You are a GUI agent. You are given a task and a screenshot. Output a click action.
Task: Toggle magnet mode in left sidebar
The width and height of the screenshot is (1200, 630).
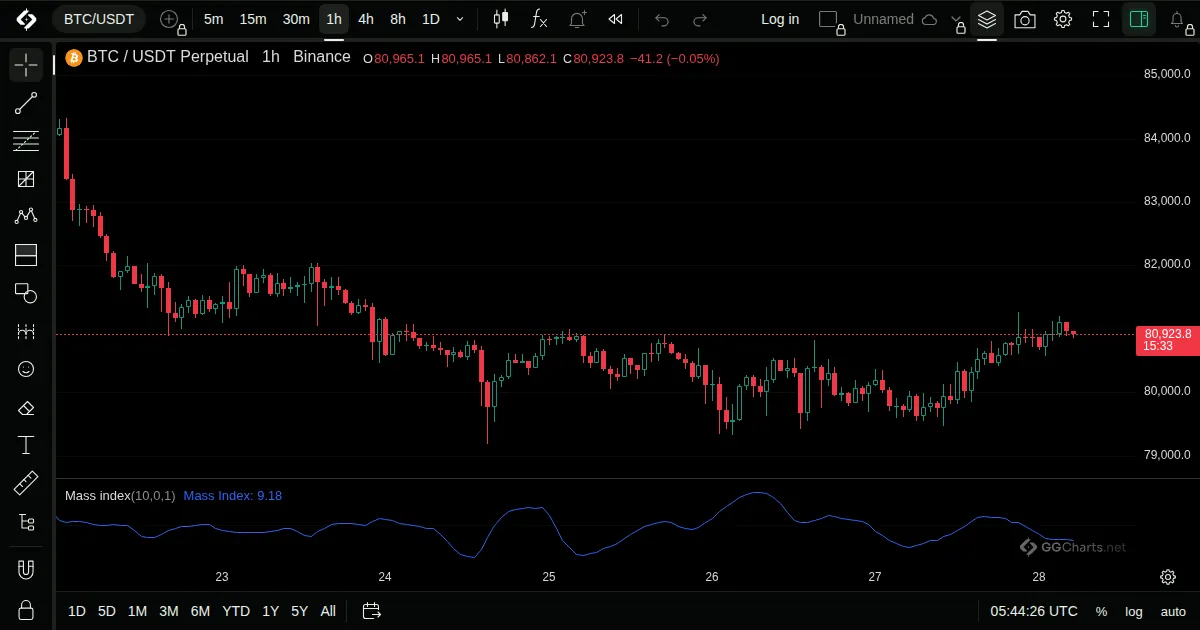[x=26, y=570]
